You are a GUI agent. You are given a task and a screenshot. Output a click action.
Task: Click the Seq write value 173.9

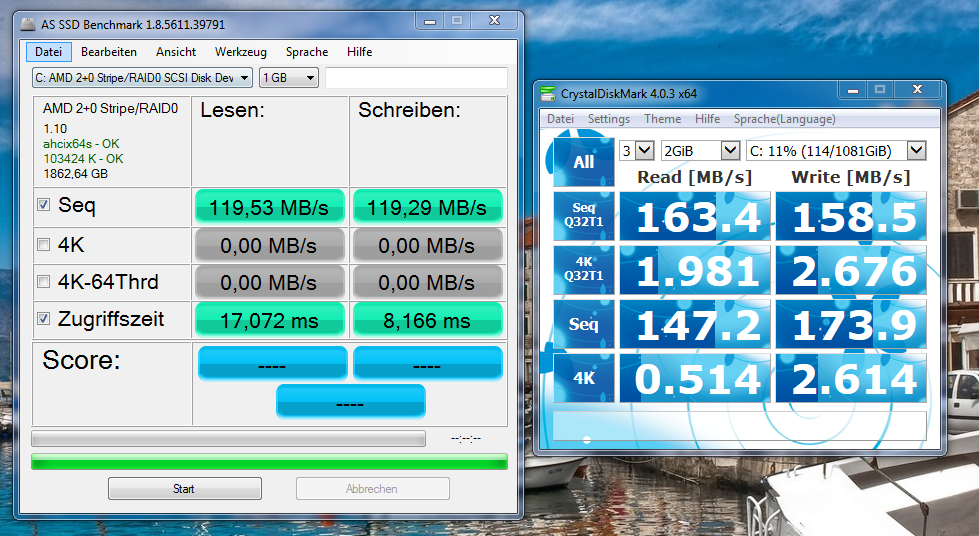click(x=851, y=324)
